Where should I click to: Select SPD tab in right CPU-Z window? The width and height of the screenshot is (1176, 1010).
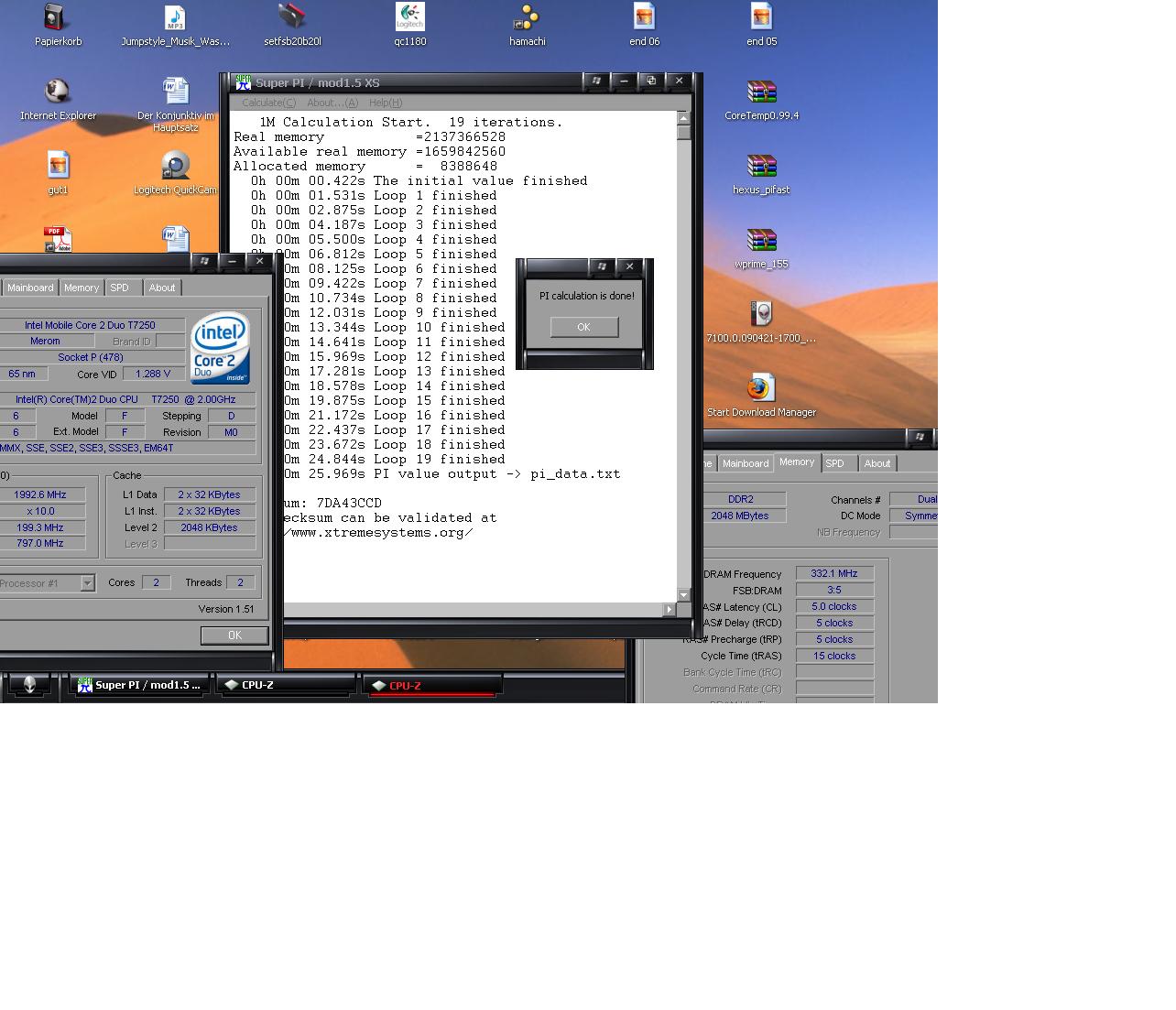pos(835,463)
